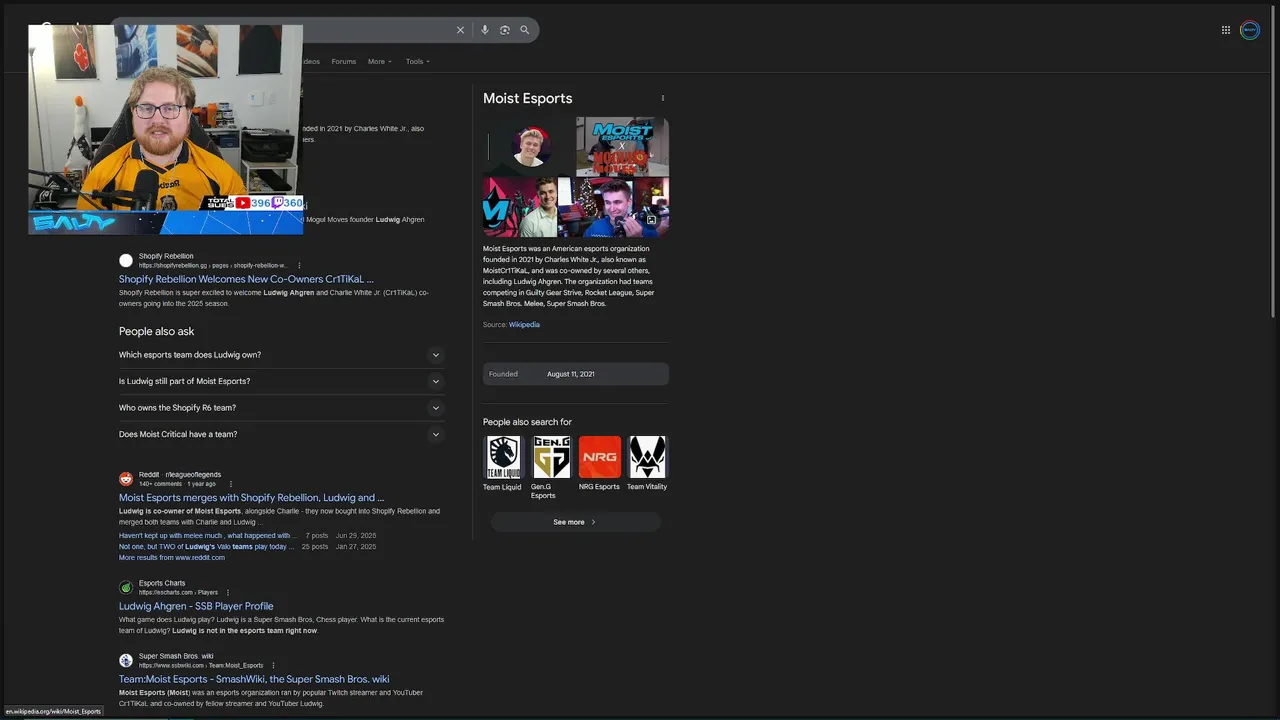The image size is (1280, 720).
Task: Click 'More results from www.reddit.com'
Action: 172,558
